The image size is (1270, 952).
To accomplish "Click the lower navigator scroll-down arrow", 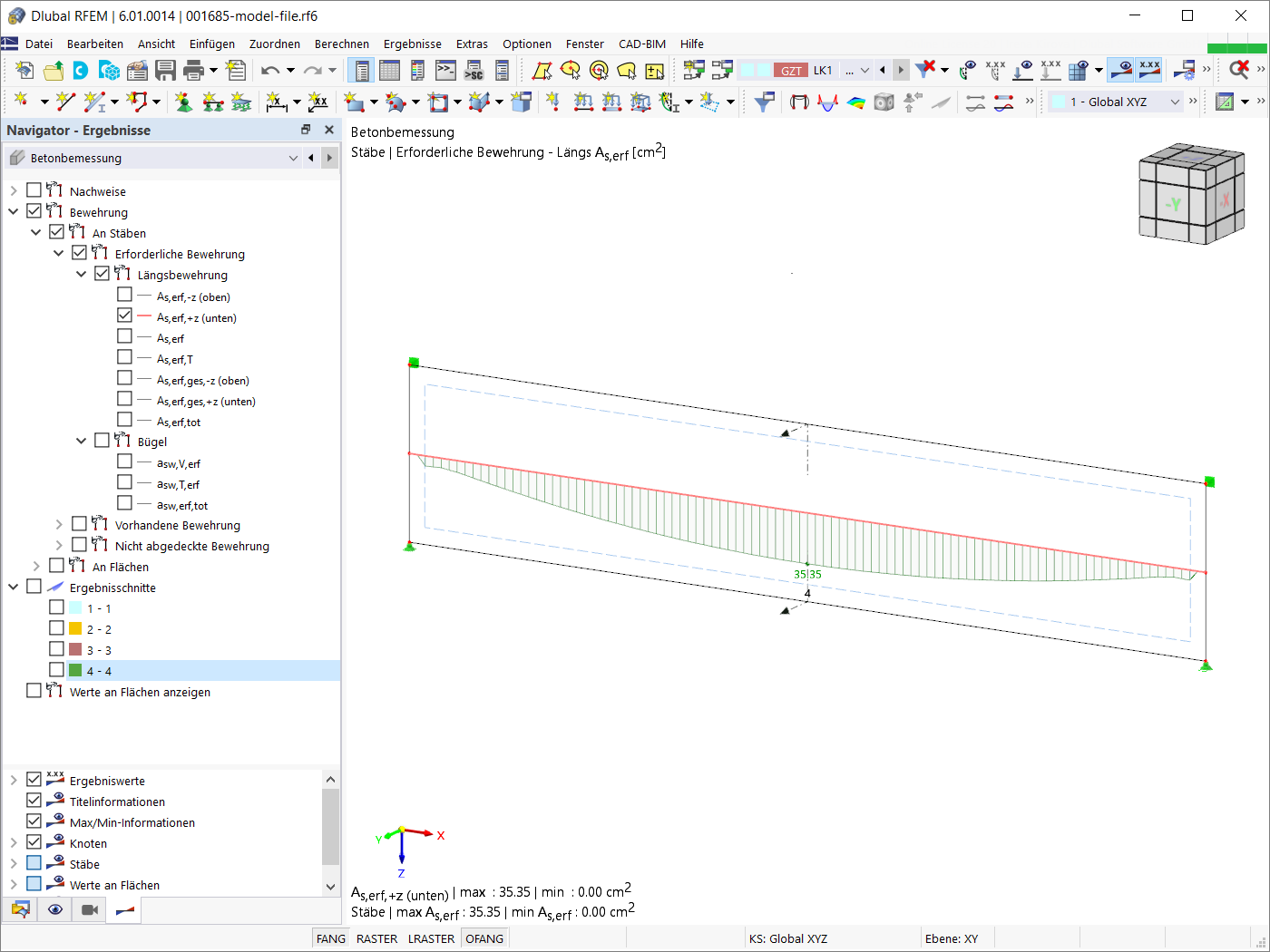I will click(330, 887).
